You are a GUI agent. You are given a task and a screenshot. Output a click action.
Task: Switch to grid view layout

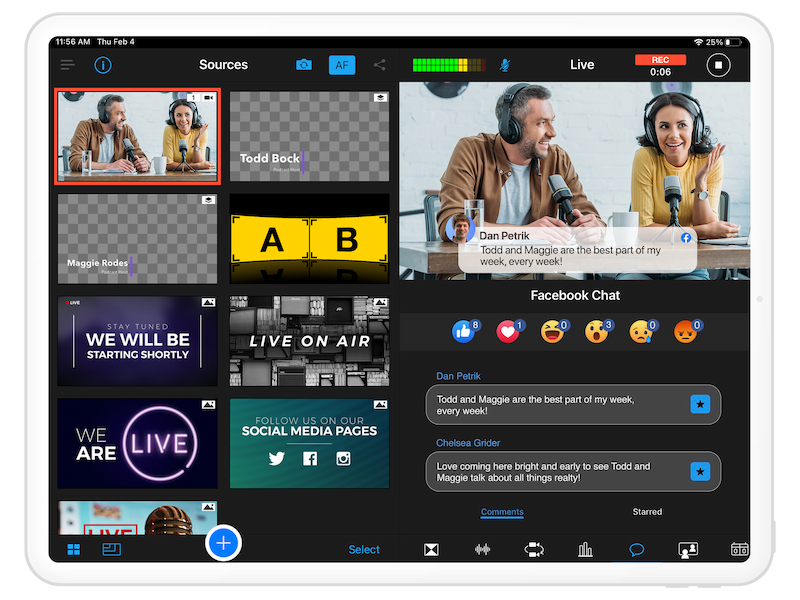(74, 549)
